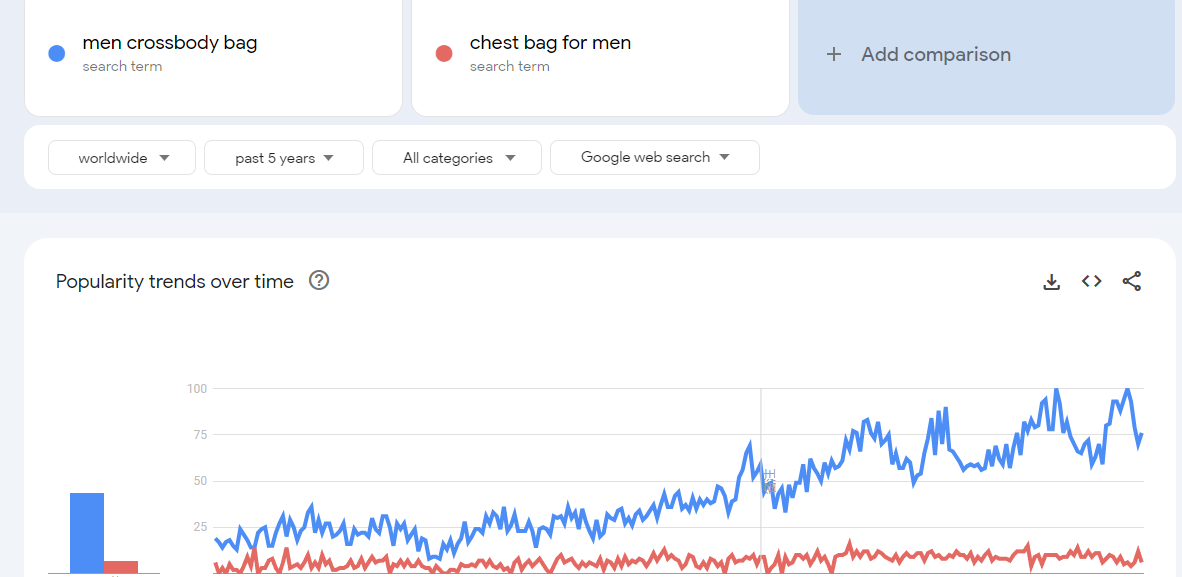Open the All categories dropdown
Viewport: 1182px width, 577px height.
point(457,158)
